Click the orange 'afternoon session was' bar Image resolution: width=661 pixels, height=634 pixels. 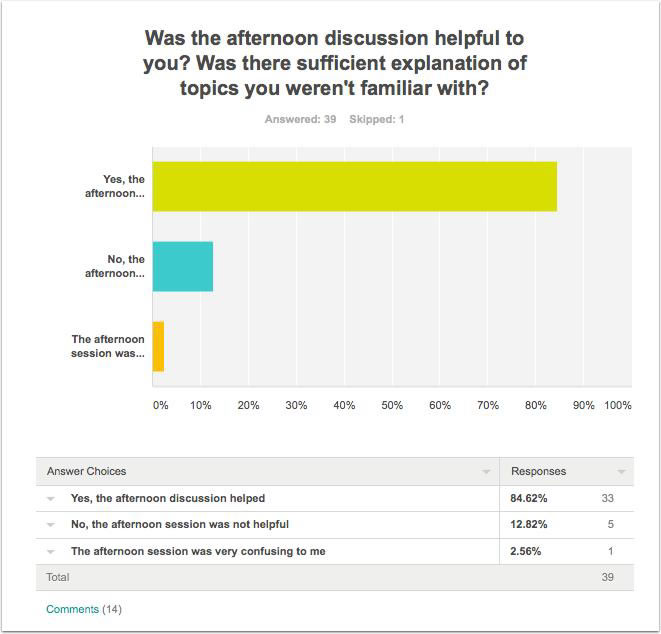pos(158,347)
